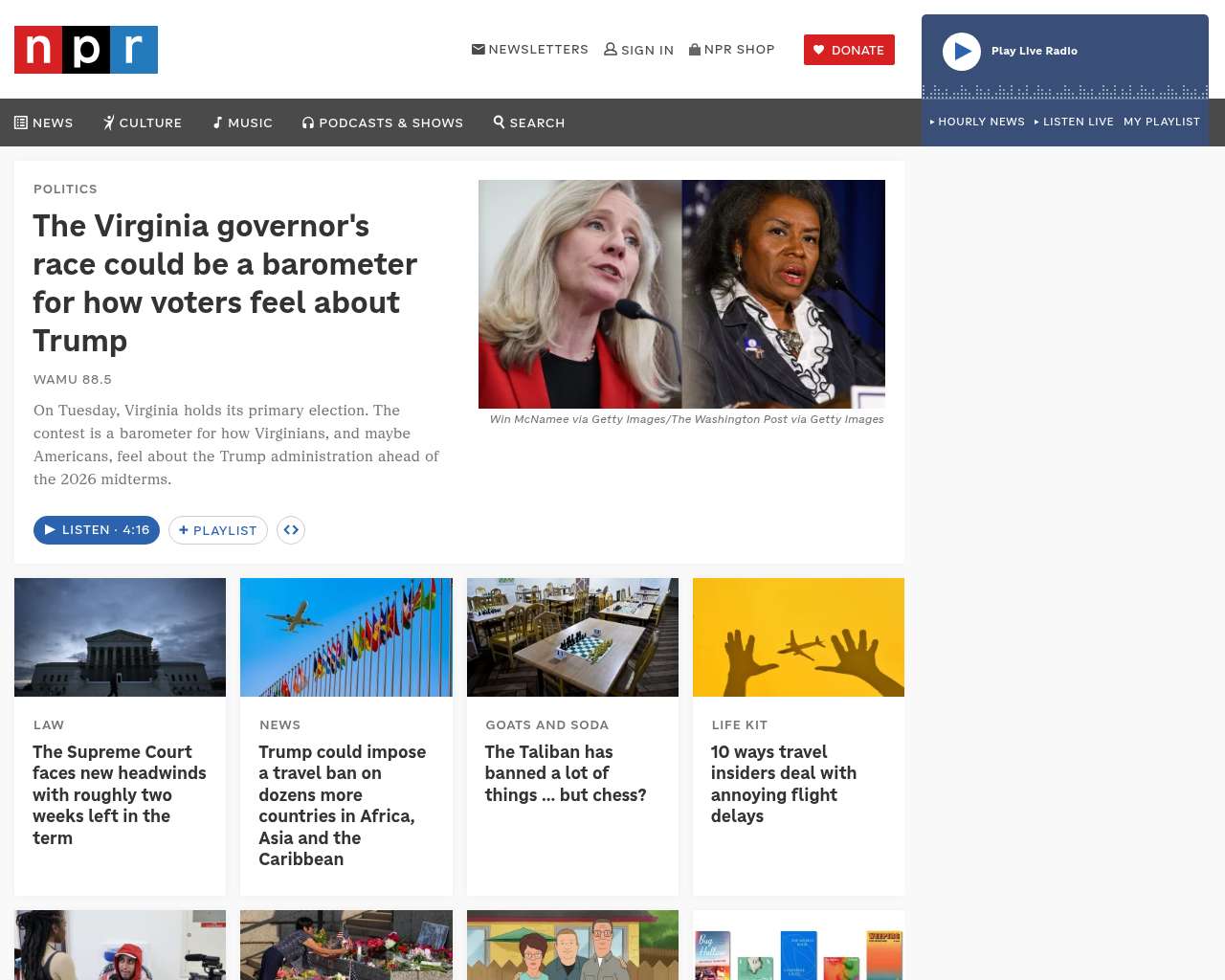Click the Newsletters envelope icon

point(479,49)
